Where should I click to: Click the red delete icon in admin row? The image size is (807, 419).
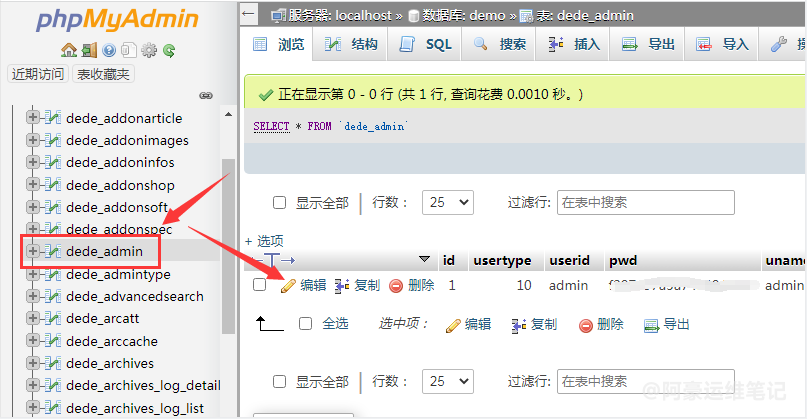[x=396, y=285]
